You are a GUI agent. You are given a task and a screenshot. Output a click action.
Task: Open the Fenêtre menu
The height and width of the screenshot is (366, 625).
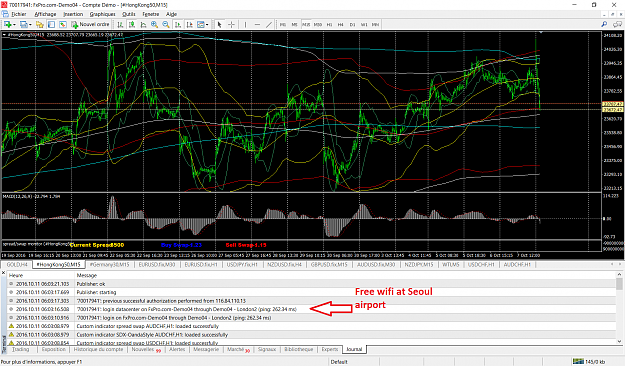pos(151,14)
